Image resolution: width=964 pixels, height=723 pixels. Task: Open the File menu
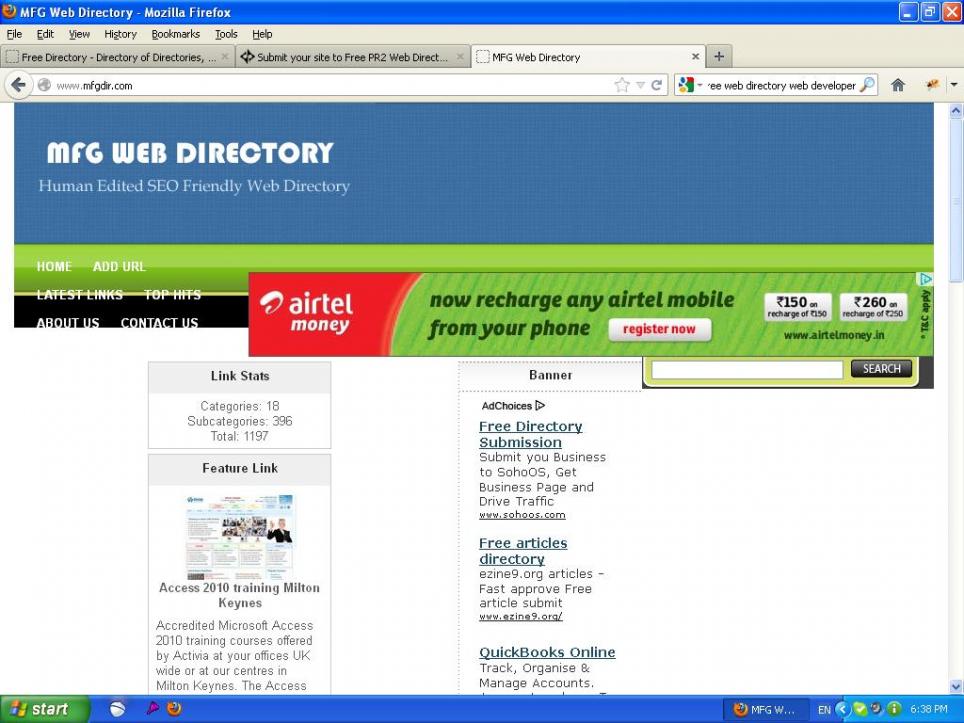14,34
